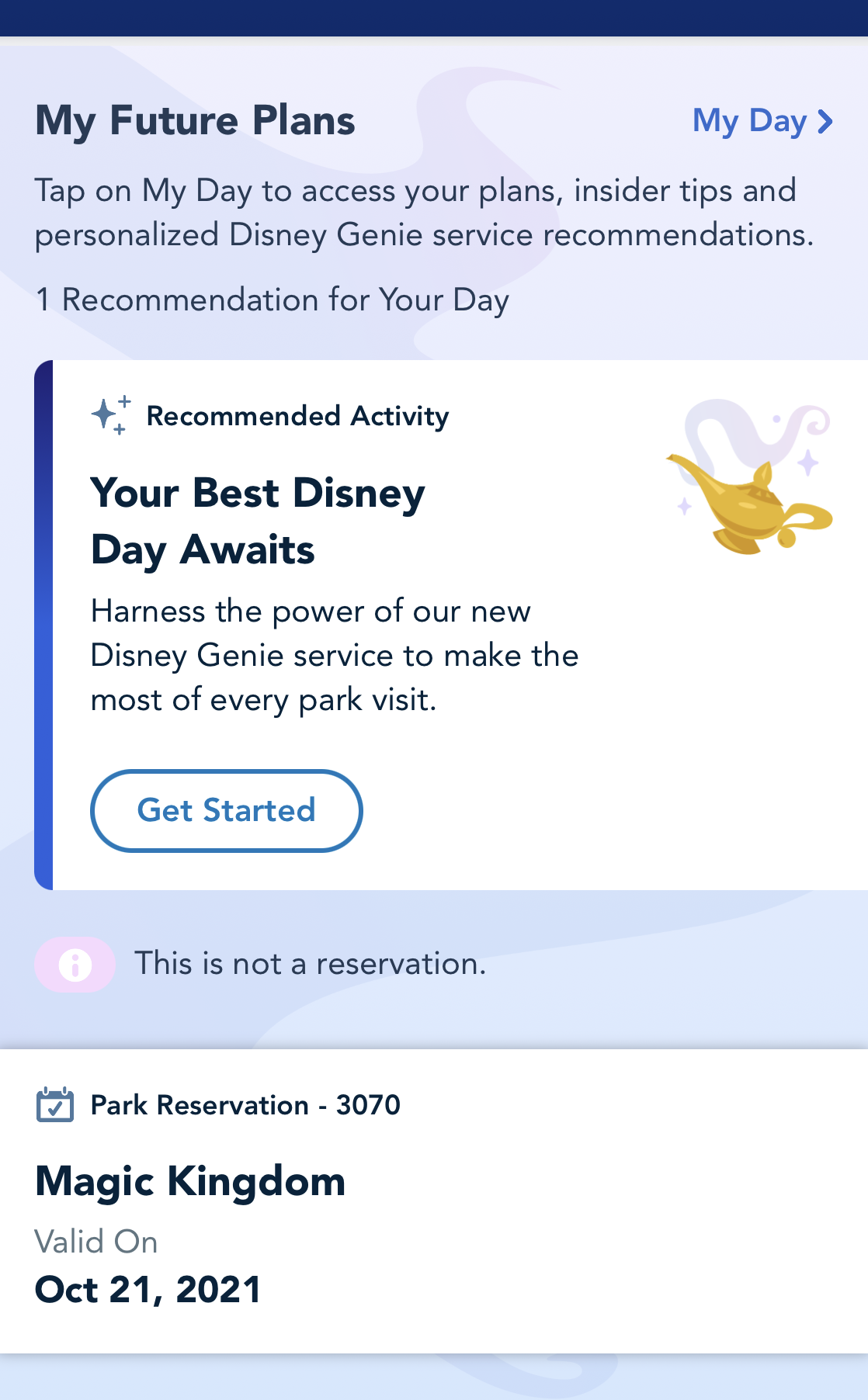
Task: Open the Magic Kingdom reservation
Action: [190, 1181]
